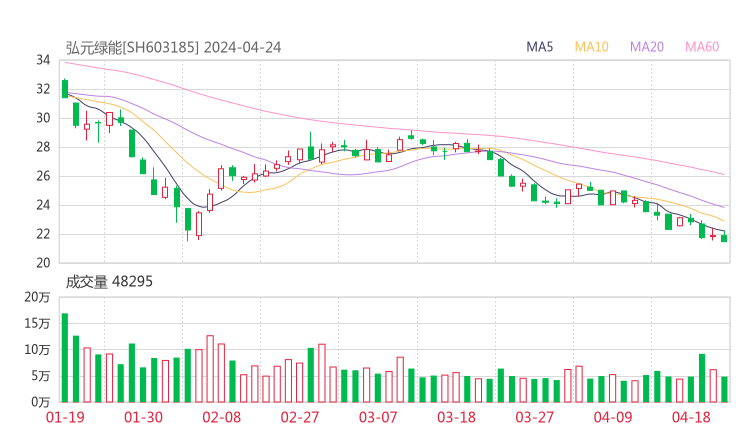Click the 10万 volume axis label
The height and width of the screenshot is (440, 740).
tap(37, 350)
